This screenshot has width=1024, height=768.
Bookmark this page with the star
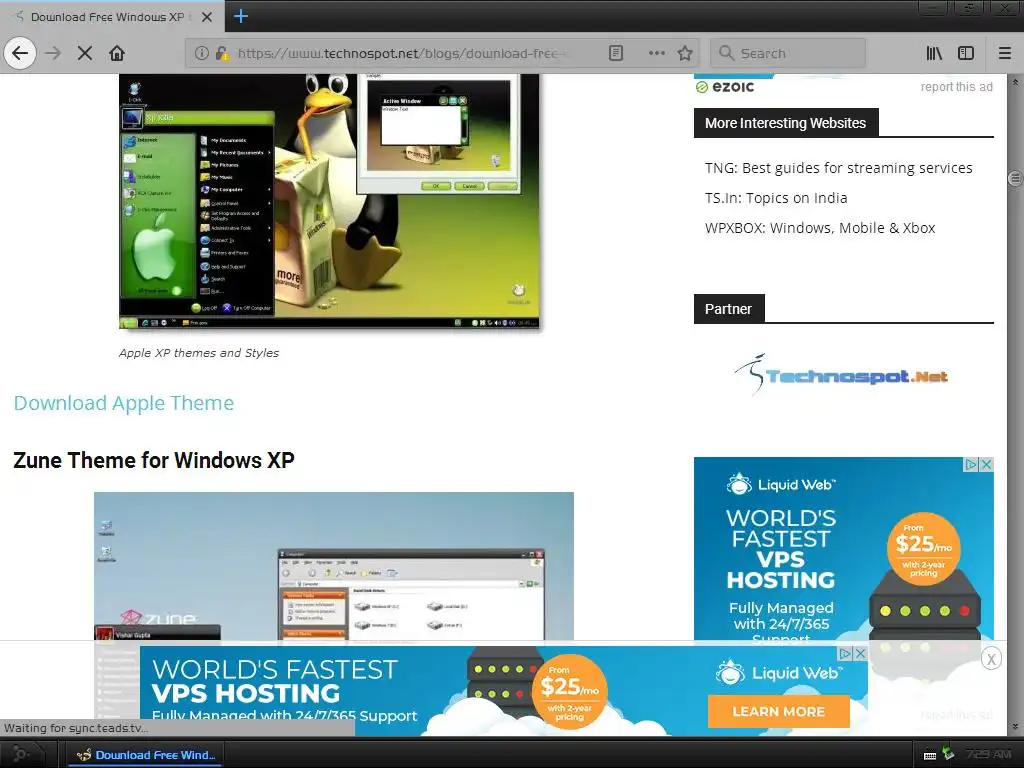coord(684,53)
